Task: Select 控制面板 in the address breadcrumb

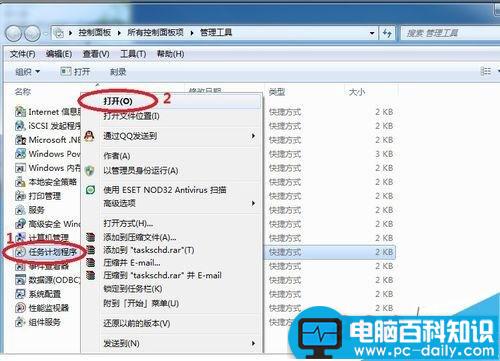Action: click(95, 32)
